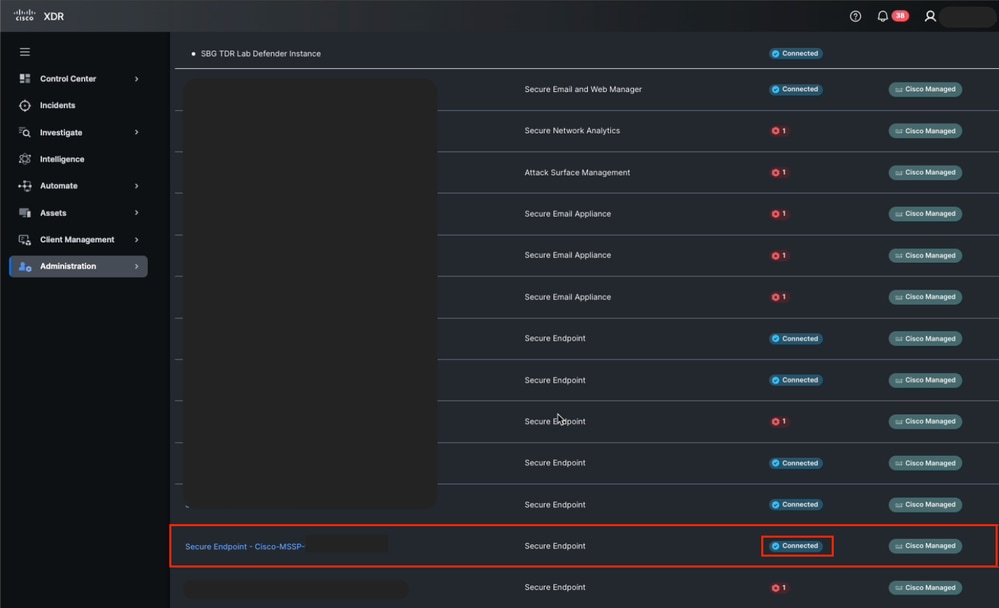Click the Investigate magnifier icon
The width and height of the screenshot is (999, 608).
[x=25, y=132]
